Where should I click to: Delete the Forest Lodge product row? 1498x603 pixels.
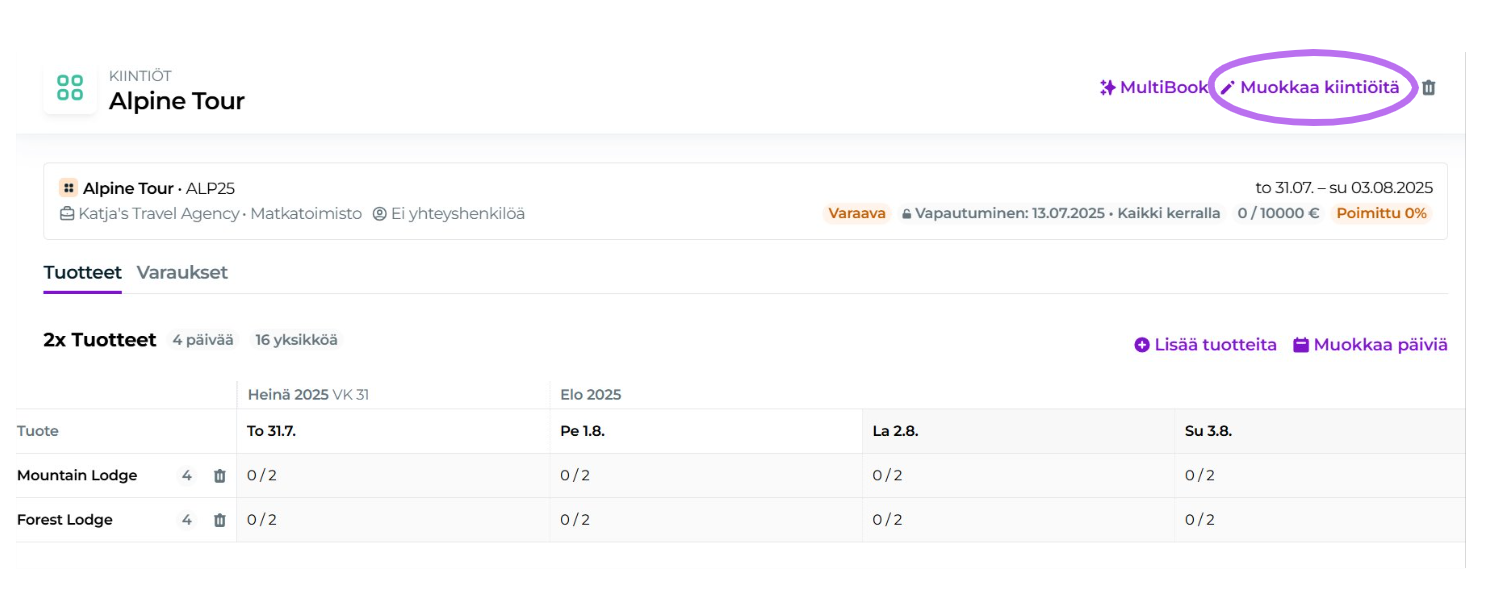pos(220,520)
